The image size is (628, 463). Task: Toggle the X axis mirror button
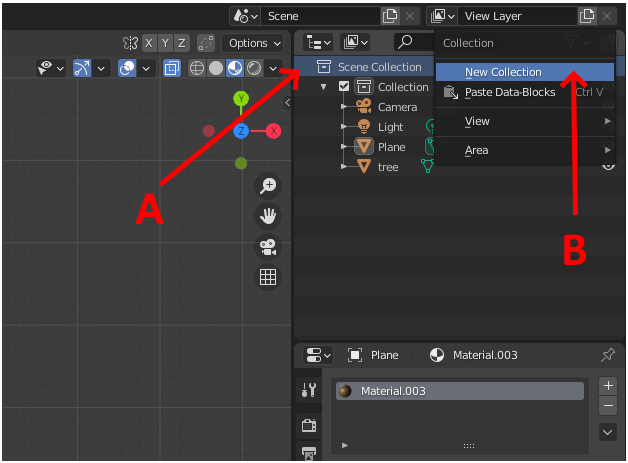(148, 43)
